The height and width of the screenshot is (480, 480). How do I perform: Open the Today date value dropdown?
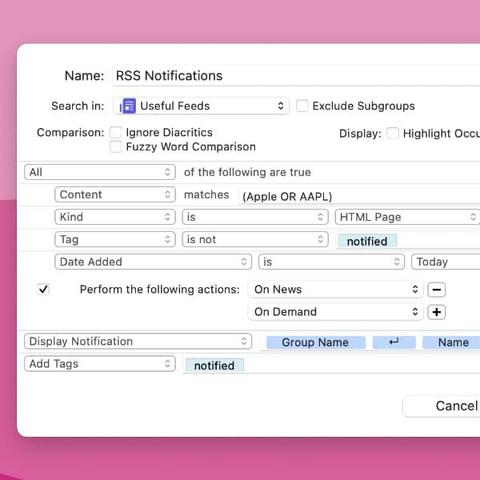445,262
